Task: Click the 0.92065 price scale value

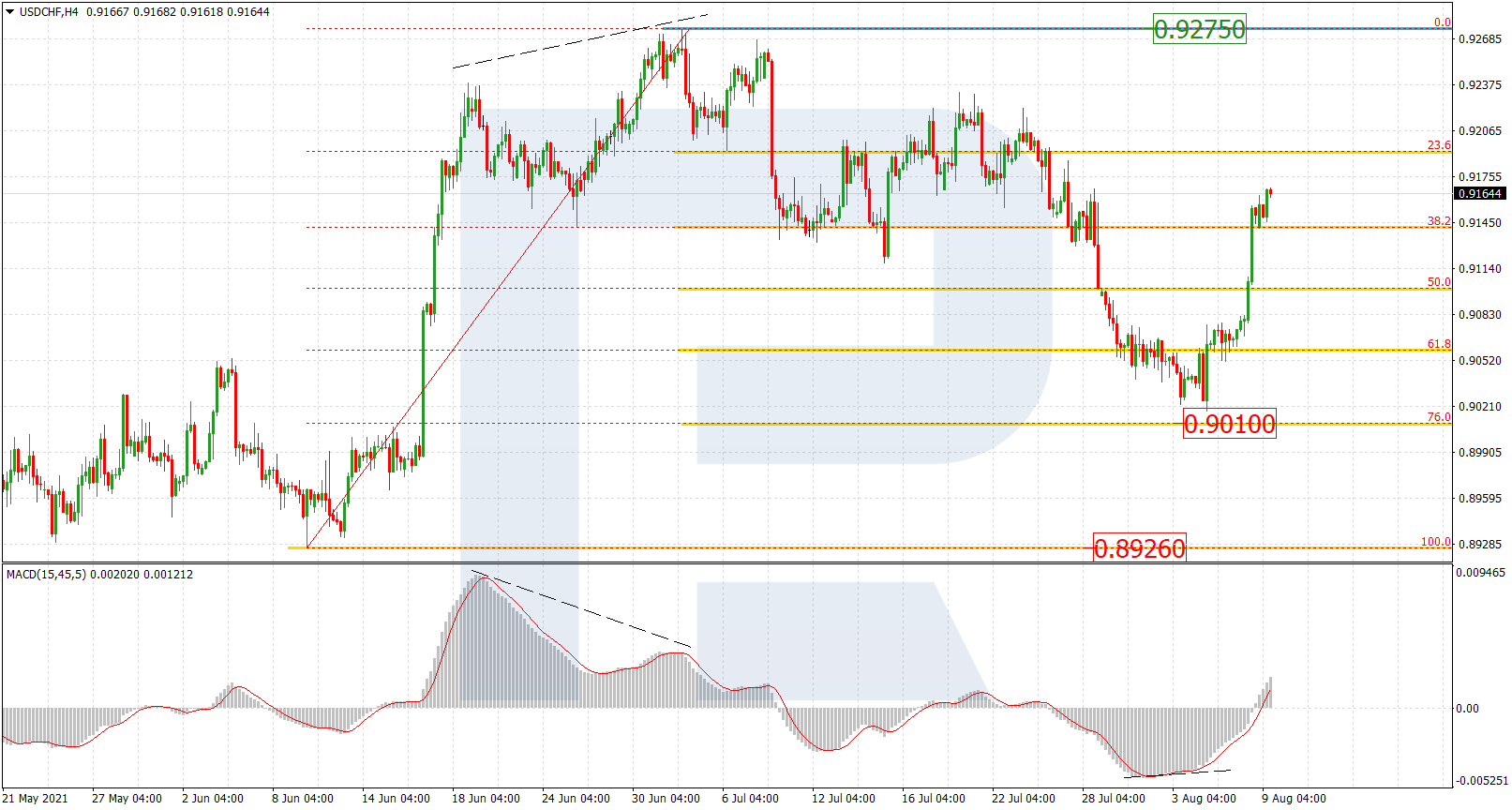Action: (1480, 131)
